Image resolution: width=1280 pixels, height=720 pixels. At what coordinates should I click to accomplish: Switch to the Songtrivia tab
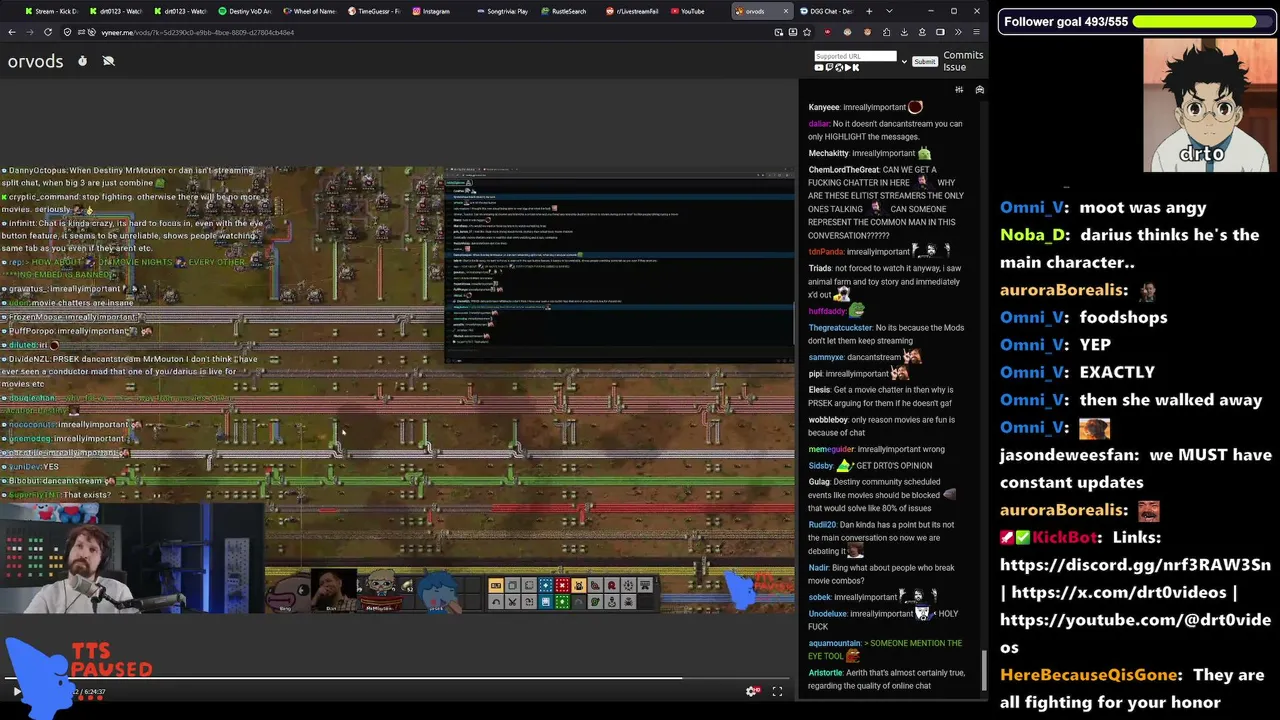click(x=502, y=11)
